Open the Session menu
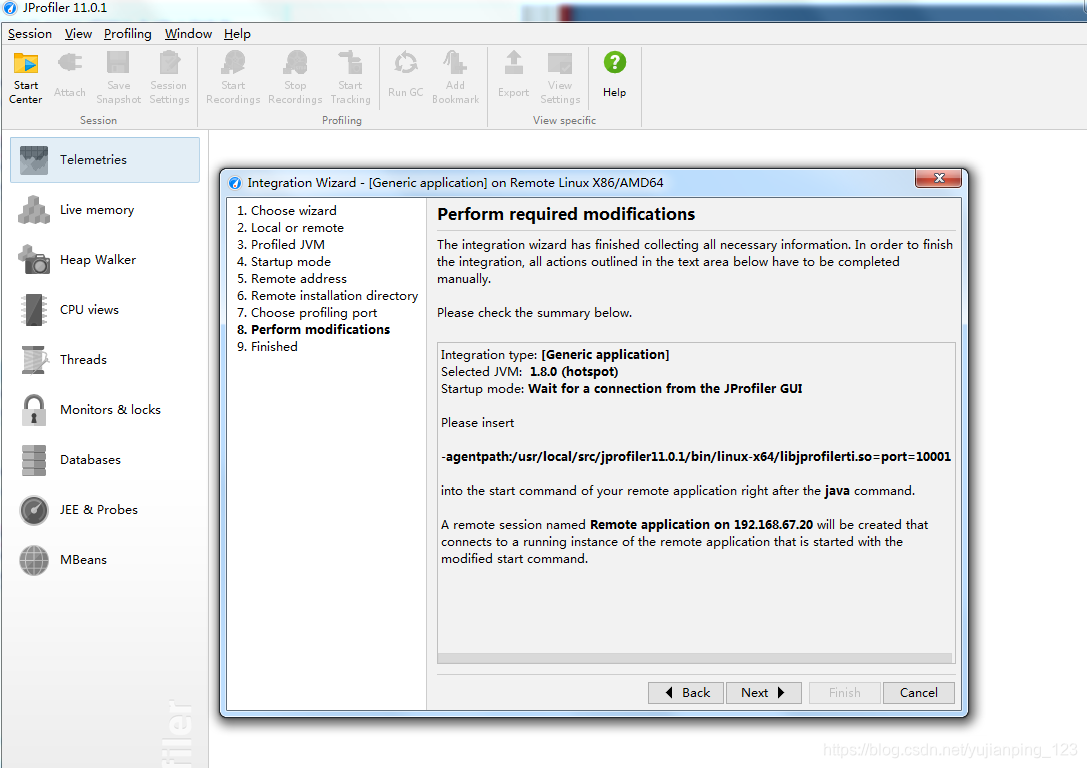The height and width of the screenshot is (768, 1087). click(x=30, y=33)
